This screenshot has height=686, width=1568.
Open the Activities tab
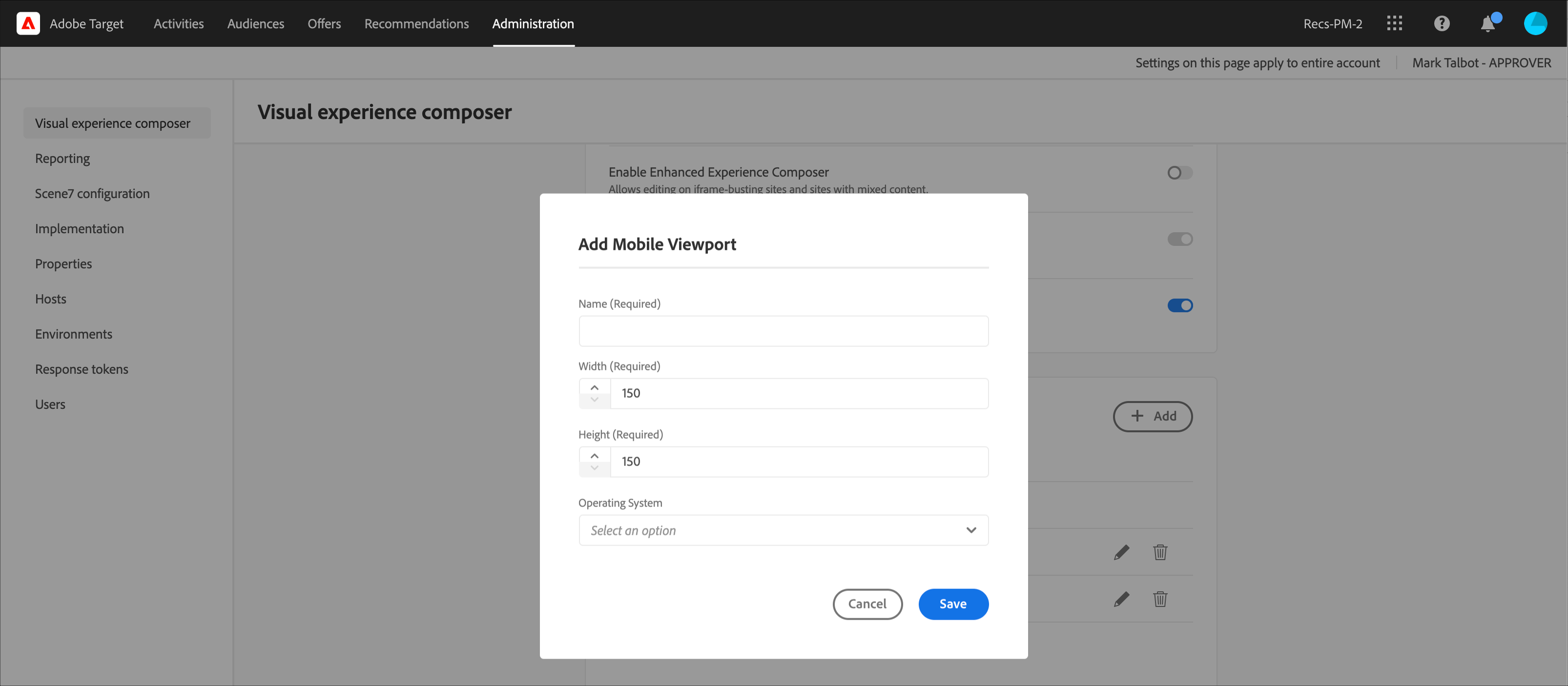[x=178, y=24]
